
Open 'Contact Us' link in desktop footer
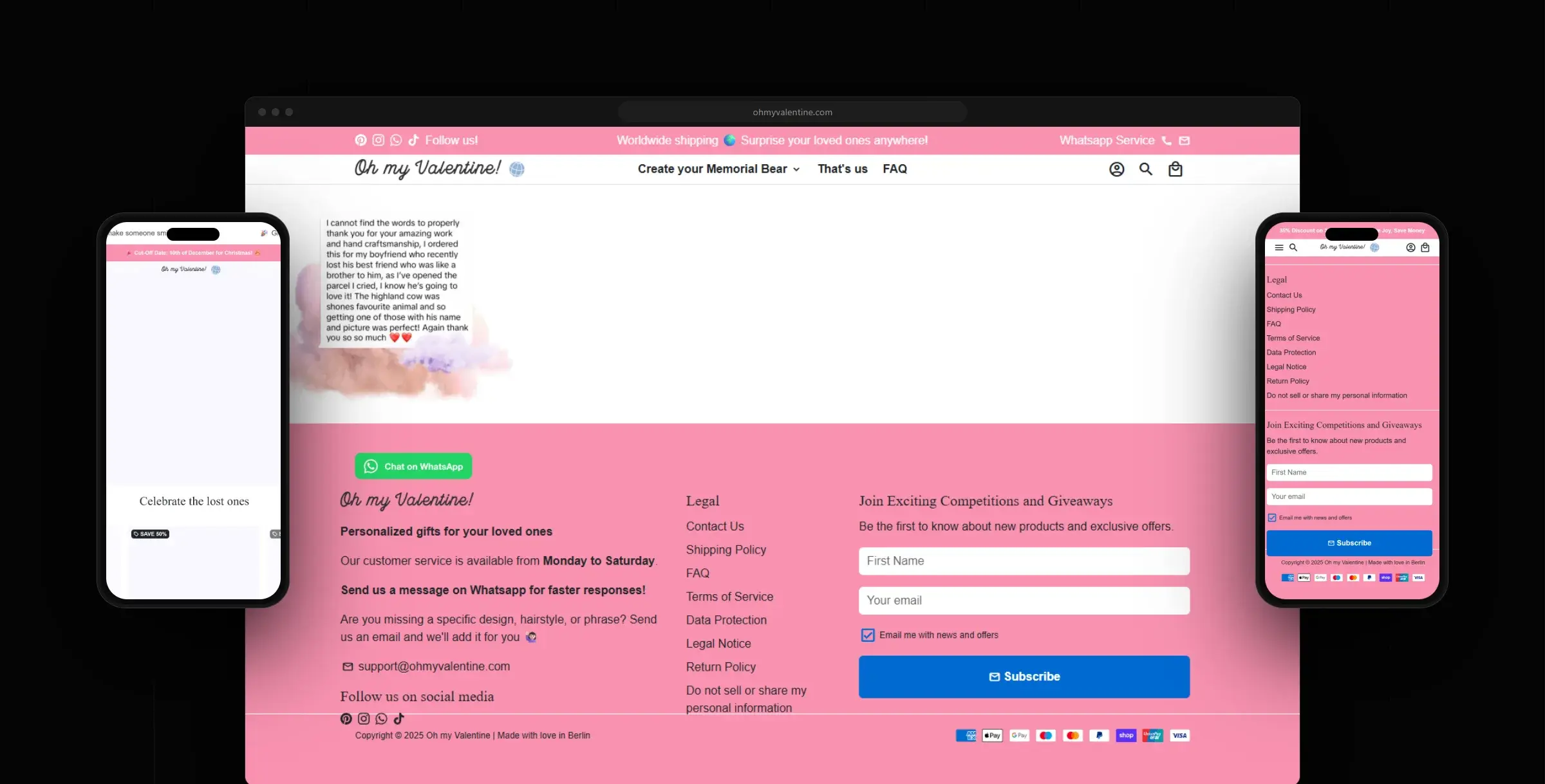click(x=715, y=527)
